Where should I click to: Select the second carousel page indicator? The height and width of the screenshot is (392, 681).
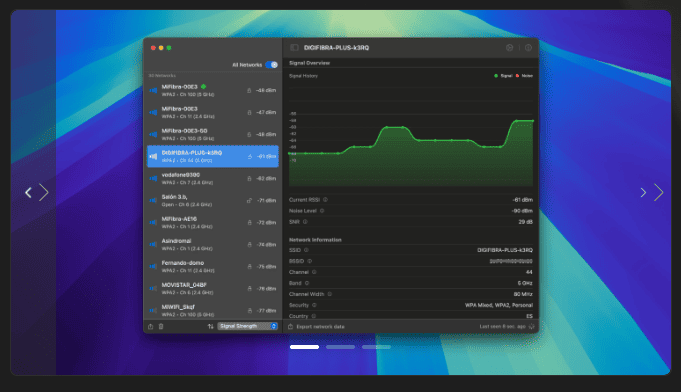coord(340,347)
